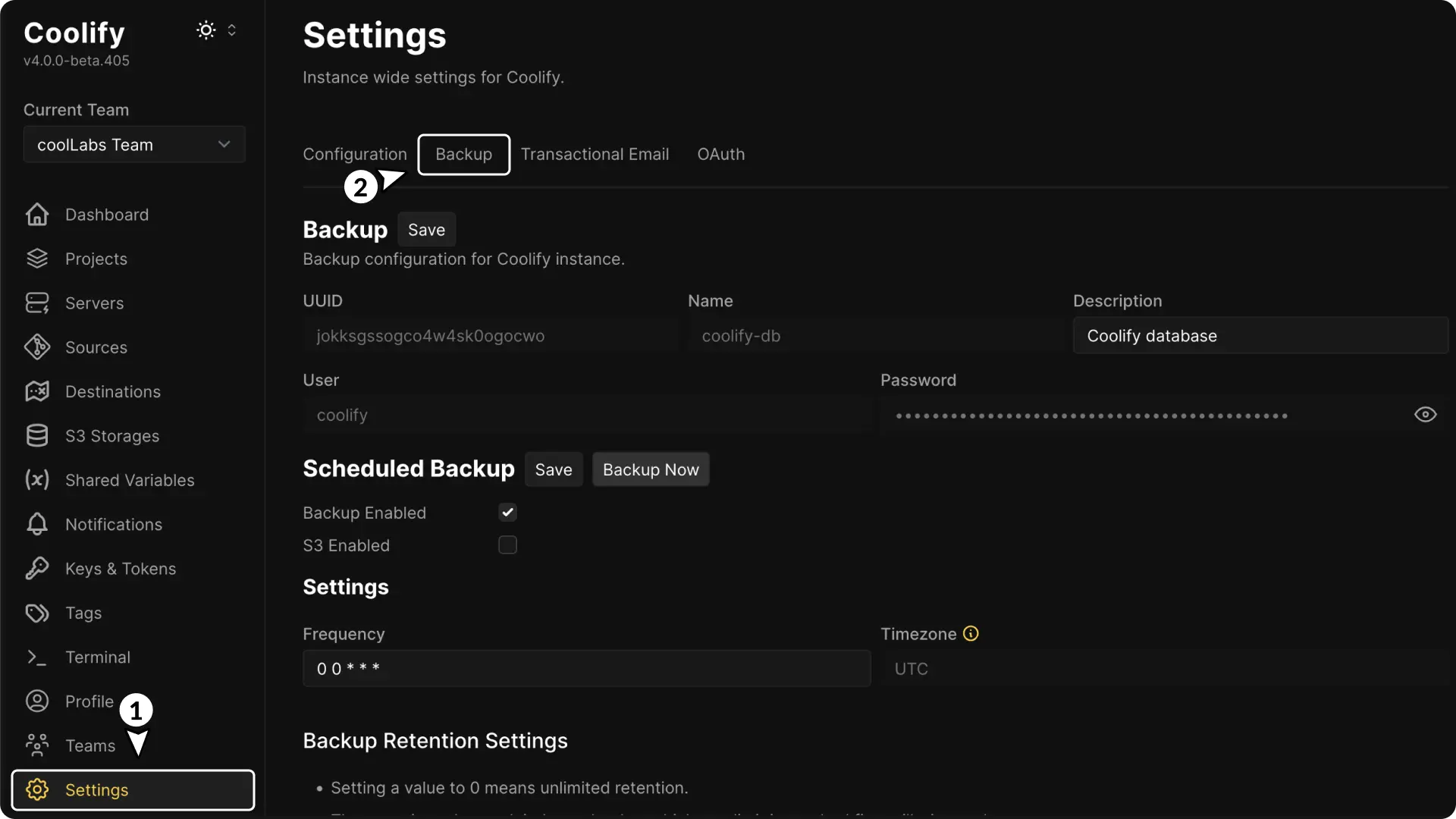Open Notifications via the bell icon
1456x819 pixels.
(36, 524)
